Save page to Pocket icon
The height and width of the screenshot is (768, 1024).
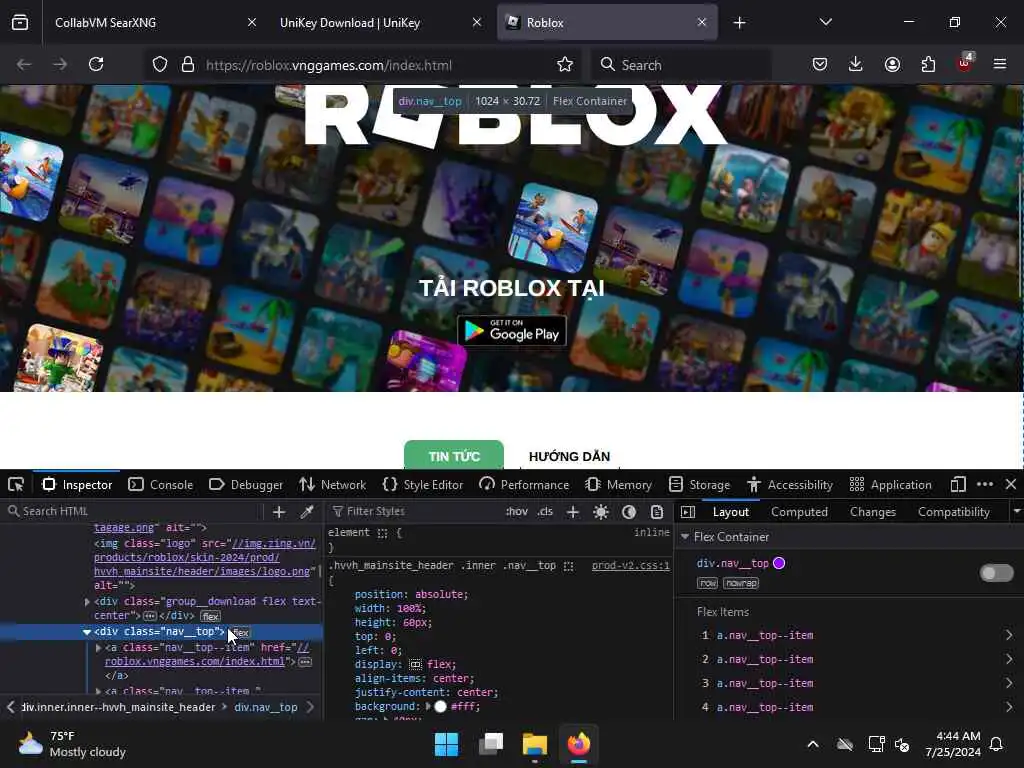(820, 64)
